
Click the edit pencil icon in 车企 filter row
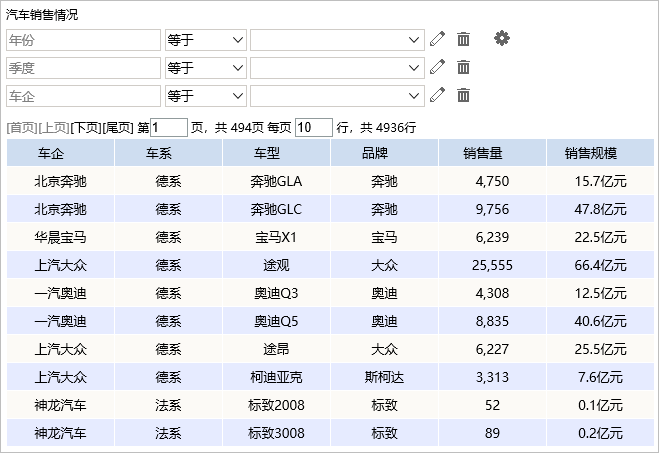click(437, 95)
